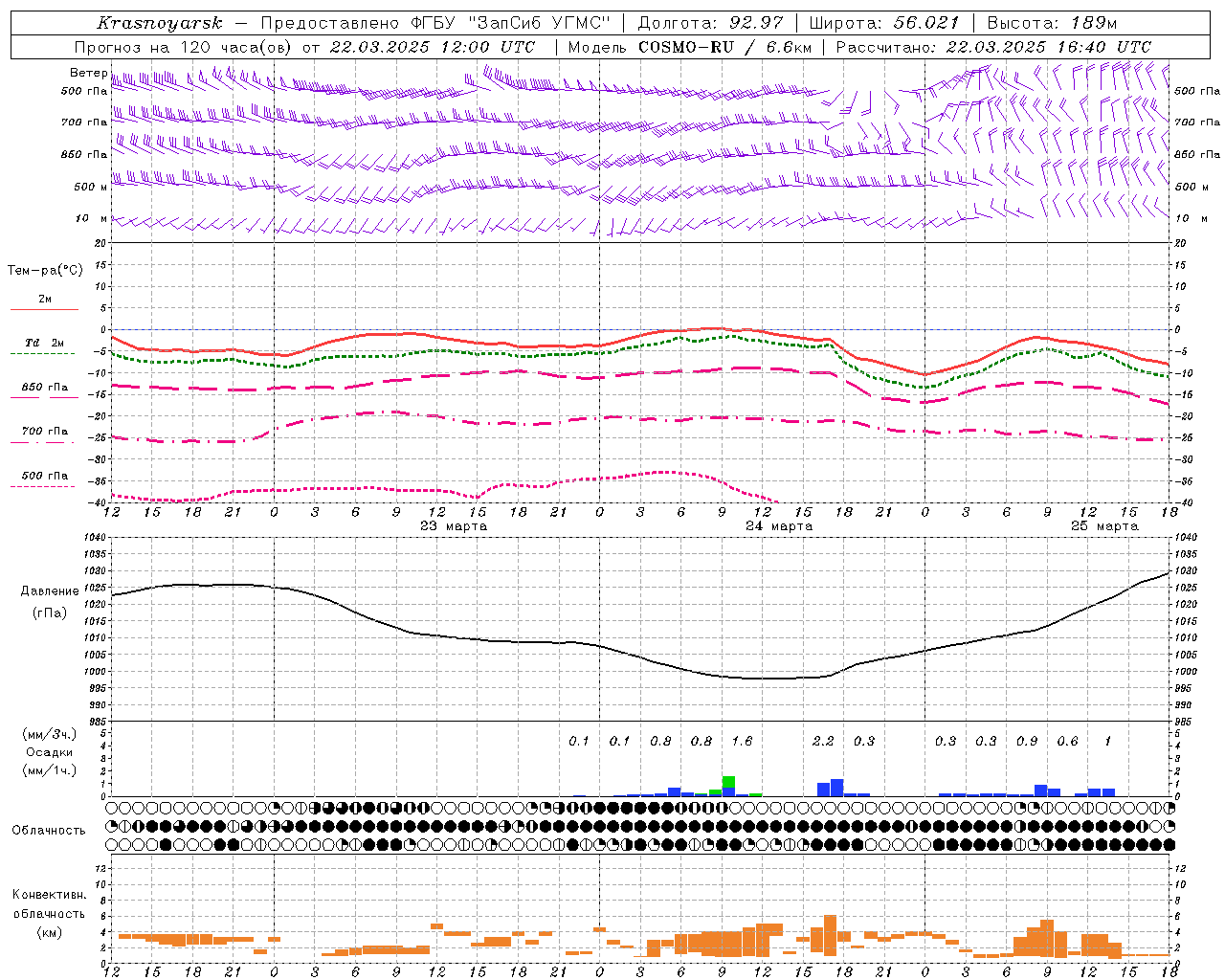Select the 'Td 2м' dew point legend entry
Image resolution: width=1225 pixels, height=980 pixels.
pos(44,343)
